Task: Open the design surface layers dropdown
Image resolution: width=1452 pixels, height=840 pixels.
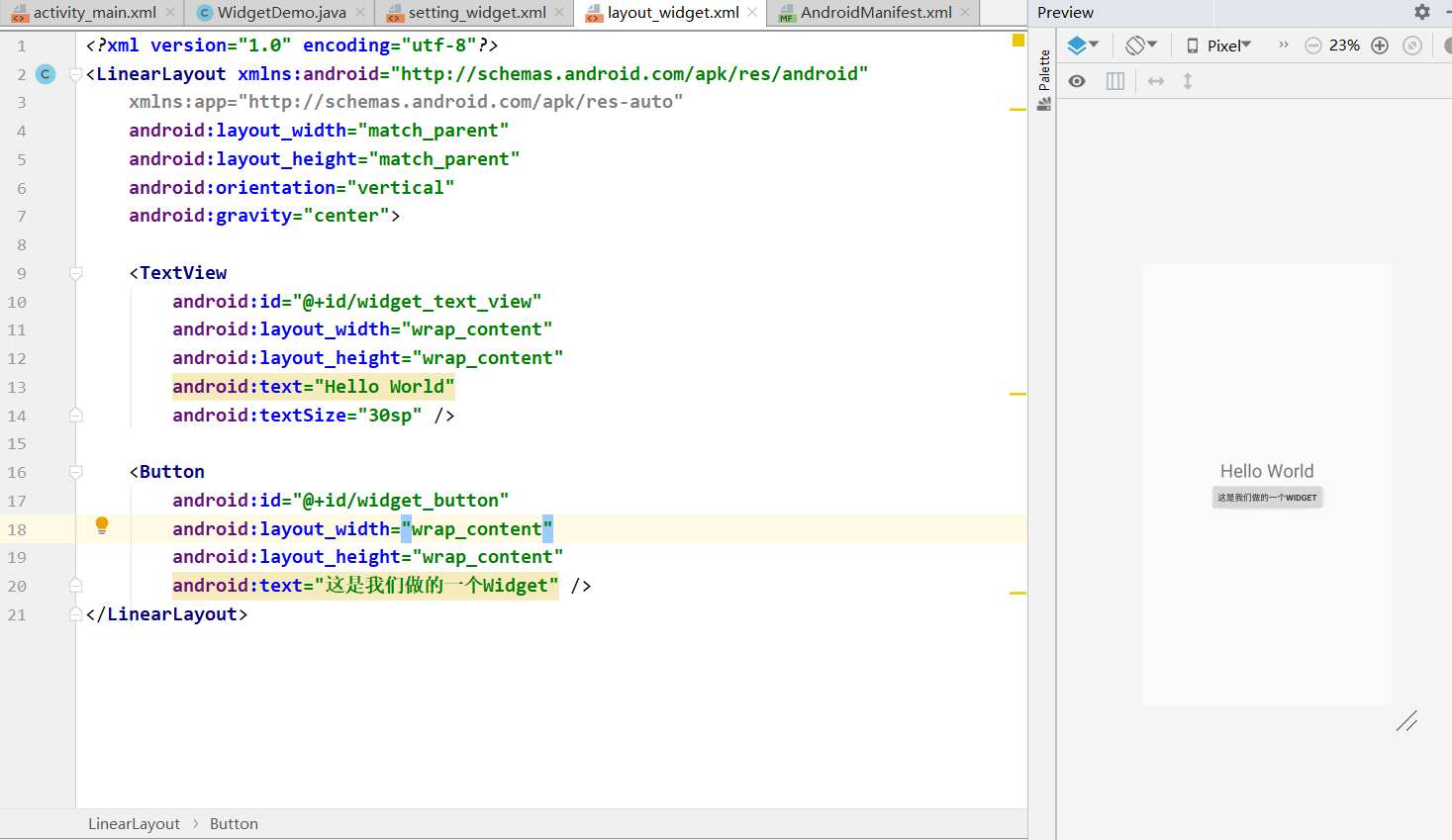Action: (x=1083, y=46)
